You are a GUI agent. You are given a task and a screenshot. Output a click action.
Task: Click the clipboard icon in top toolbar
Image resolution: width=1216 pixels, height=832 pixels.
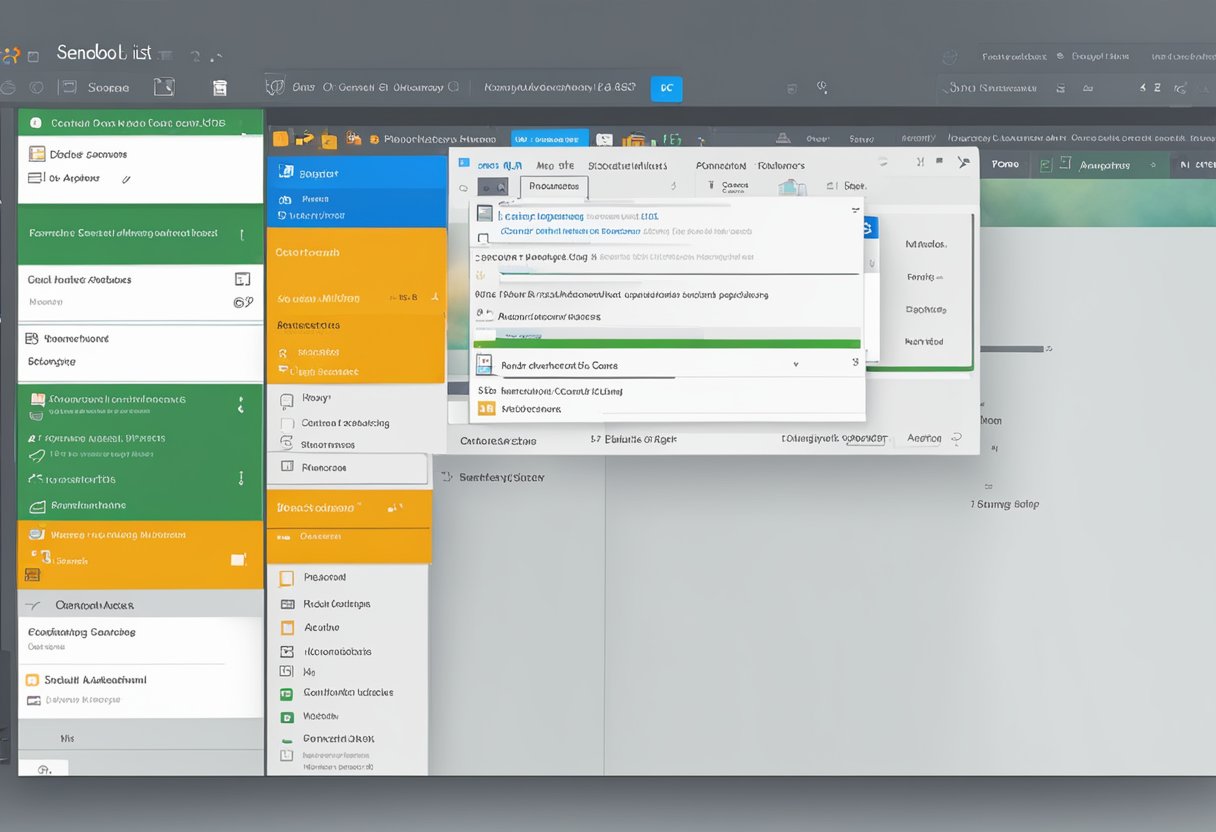tap(220, 88)
